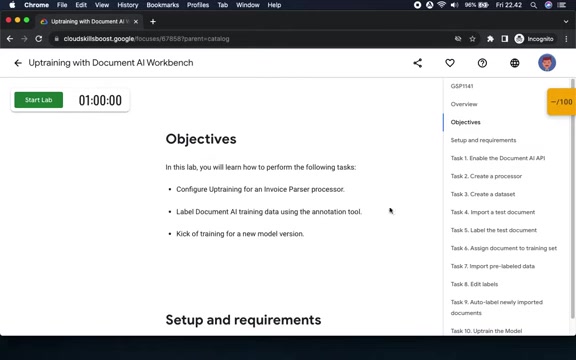Click the screen recording indicator icon
The width and height of the screenshot is (576, 360).
click(417, 5)
